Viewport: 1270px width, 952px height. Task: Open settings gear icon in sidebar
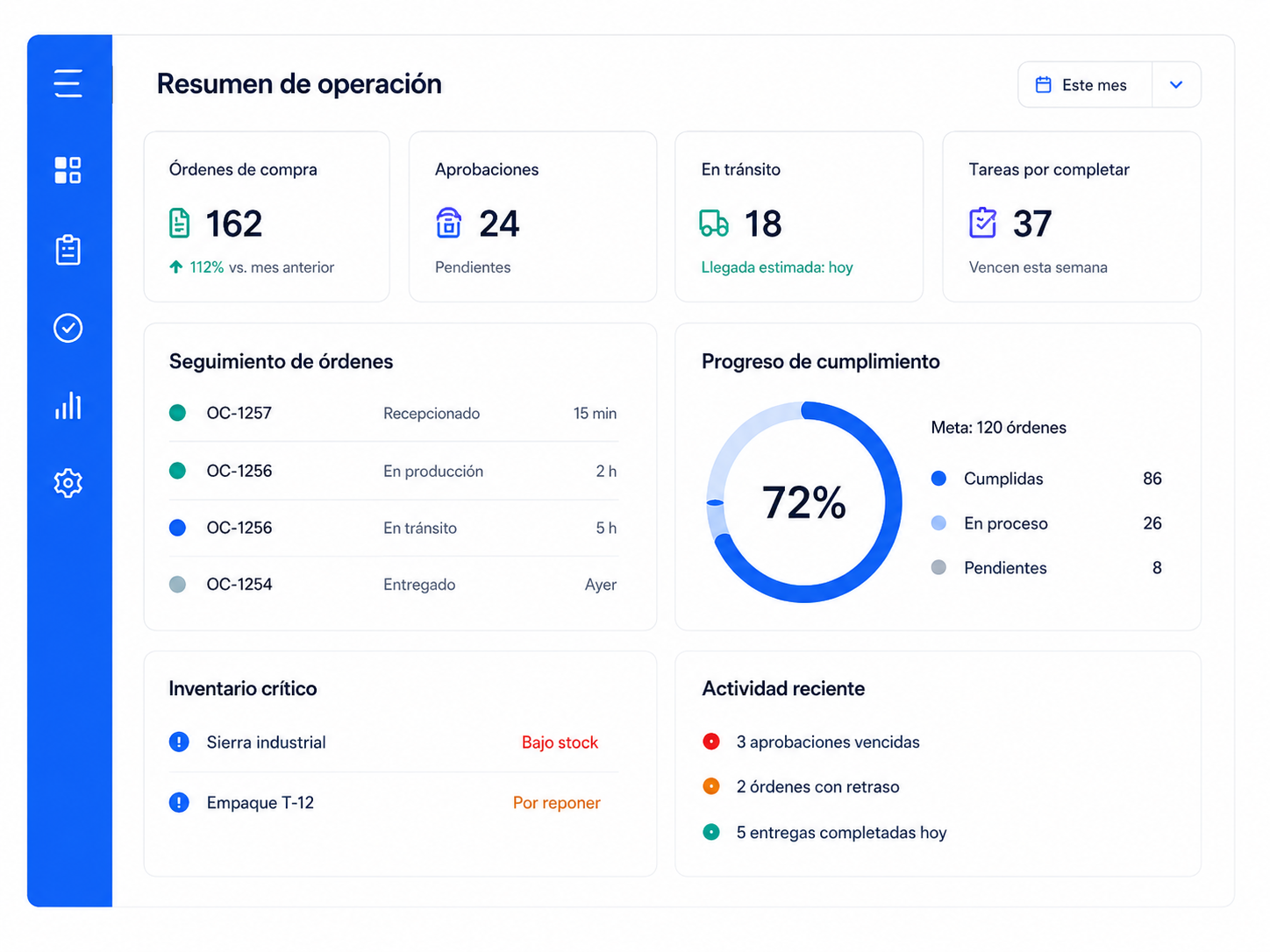68,483
